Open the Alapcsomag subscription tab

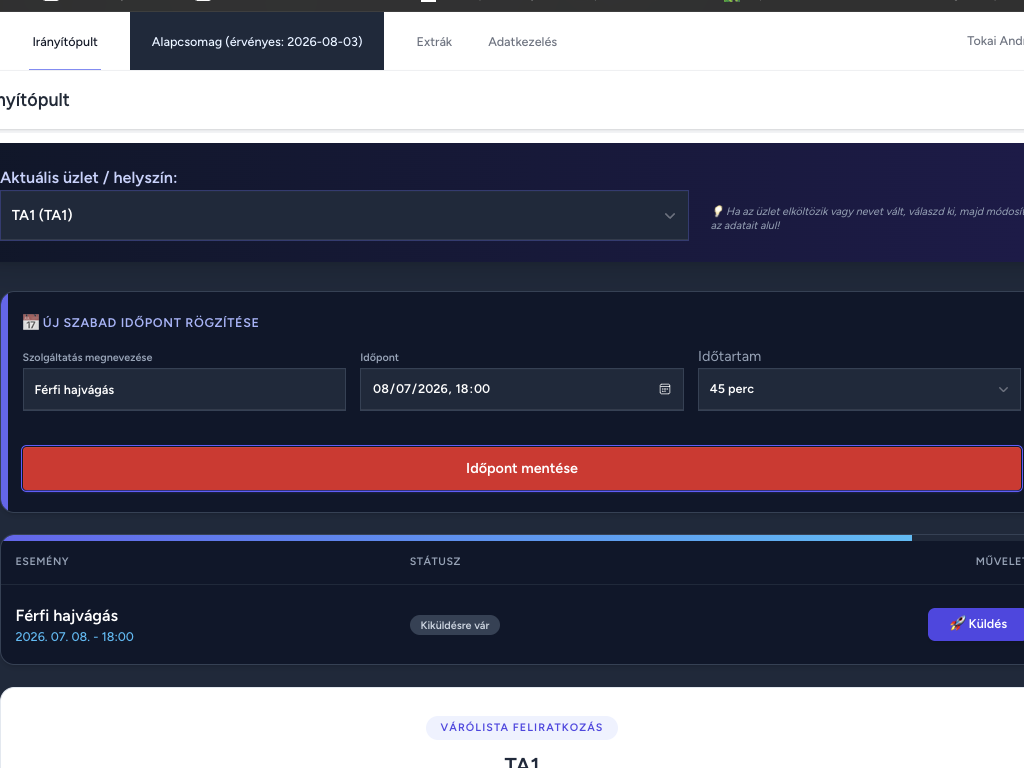(x=257, y=42)
